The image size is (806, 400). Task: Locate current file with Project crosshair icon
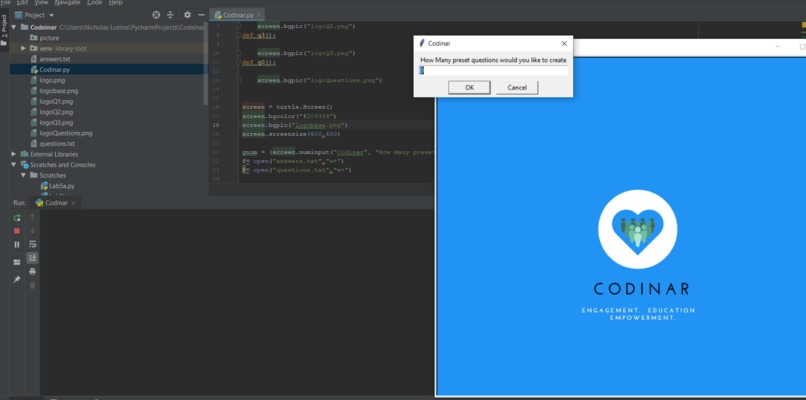coord(156,15)
